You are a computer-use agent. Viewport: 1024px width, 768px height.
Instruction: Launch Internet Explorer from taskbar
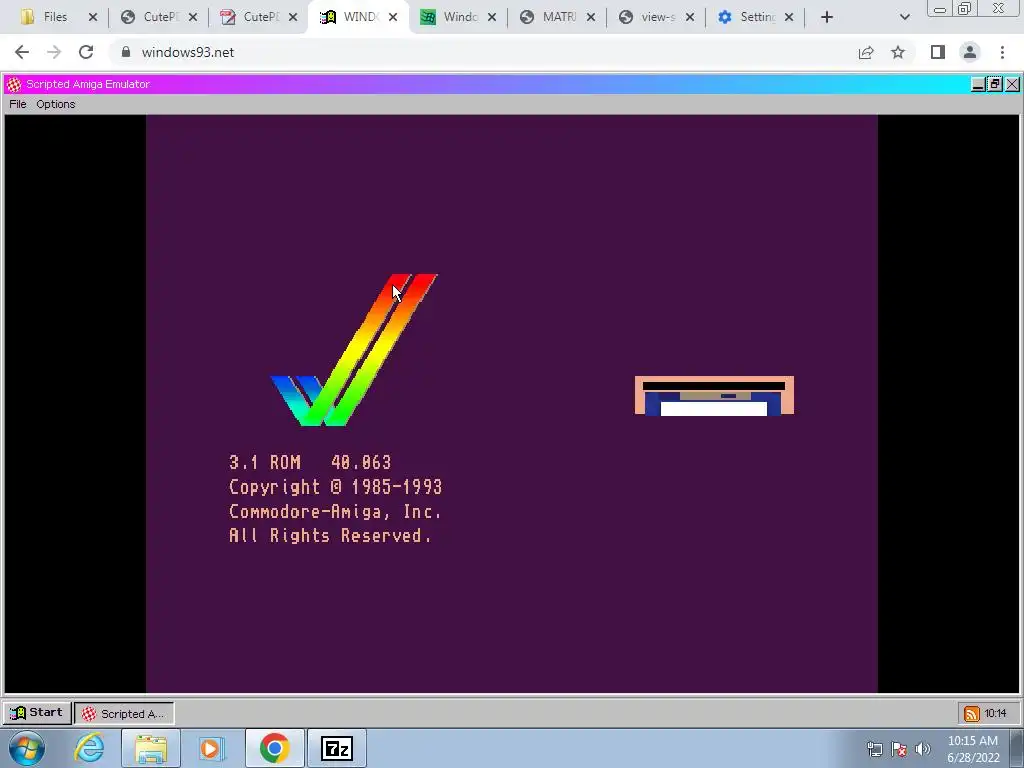point(89,748)
